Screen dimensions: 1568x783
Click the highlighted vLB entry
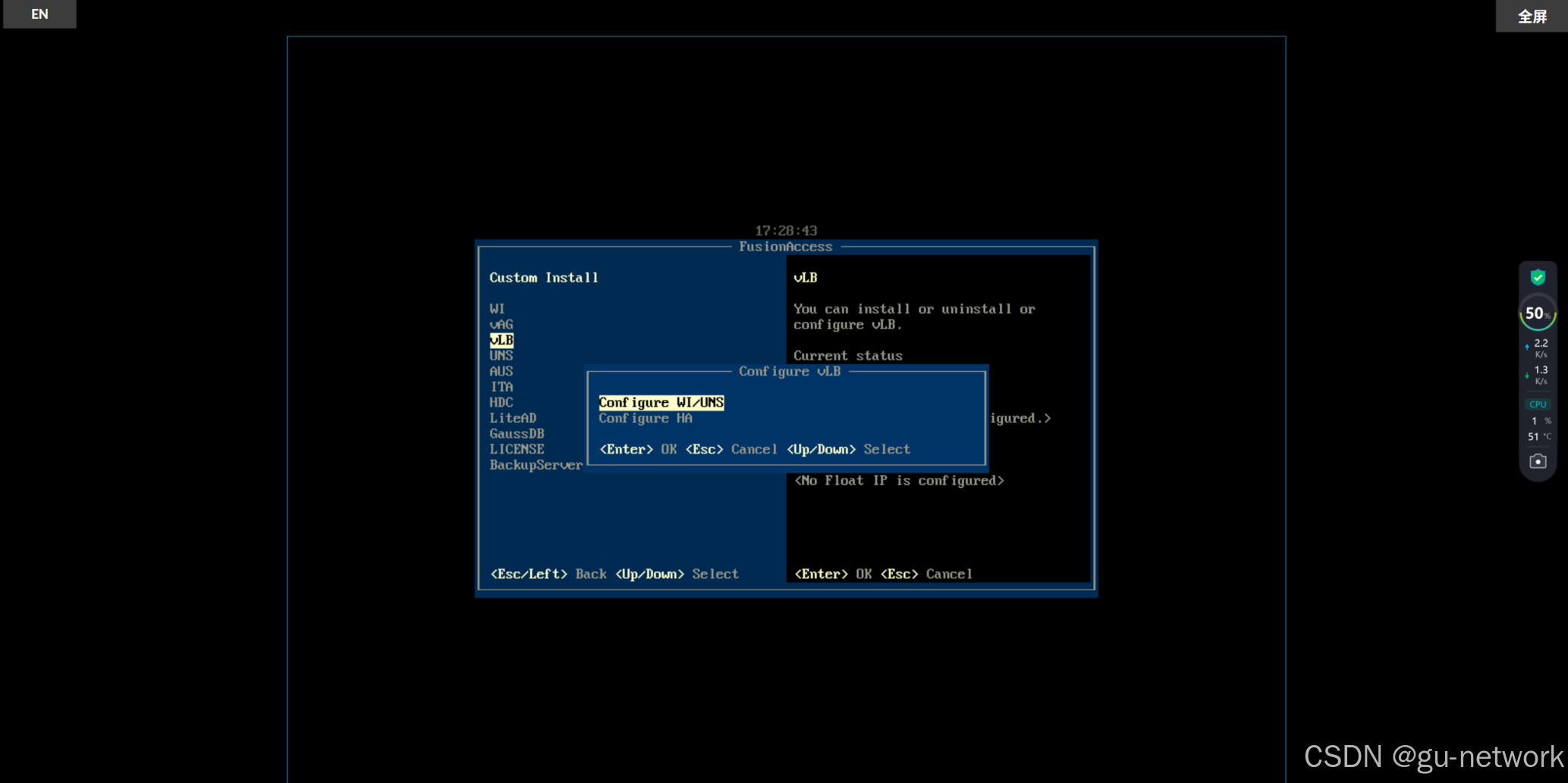pyautogui.click(x=501, y=340)
